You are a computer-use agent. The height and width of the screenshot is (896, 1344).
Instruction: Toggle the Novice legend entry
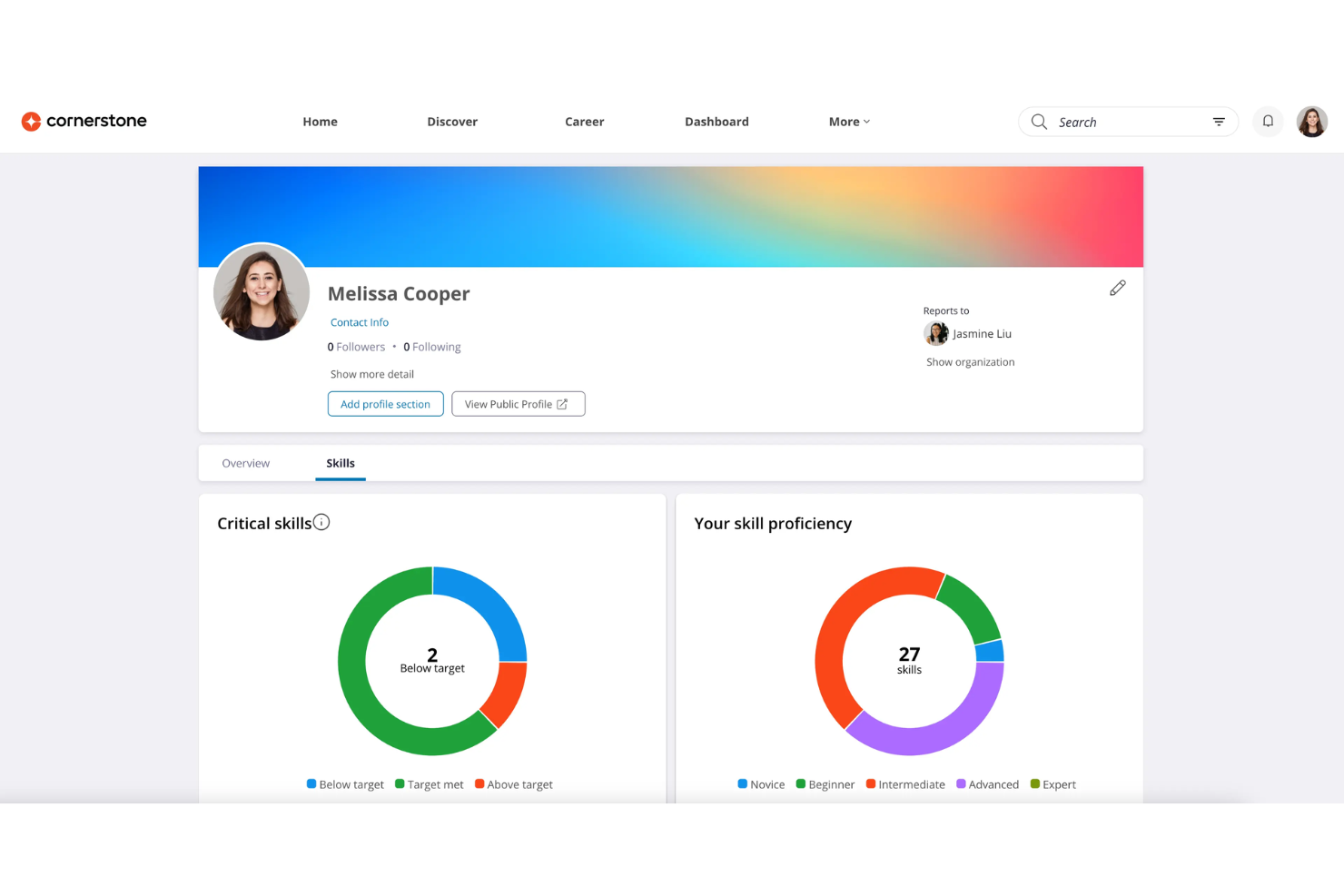click(x=761, y=783)
